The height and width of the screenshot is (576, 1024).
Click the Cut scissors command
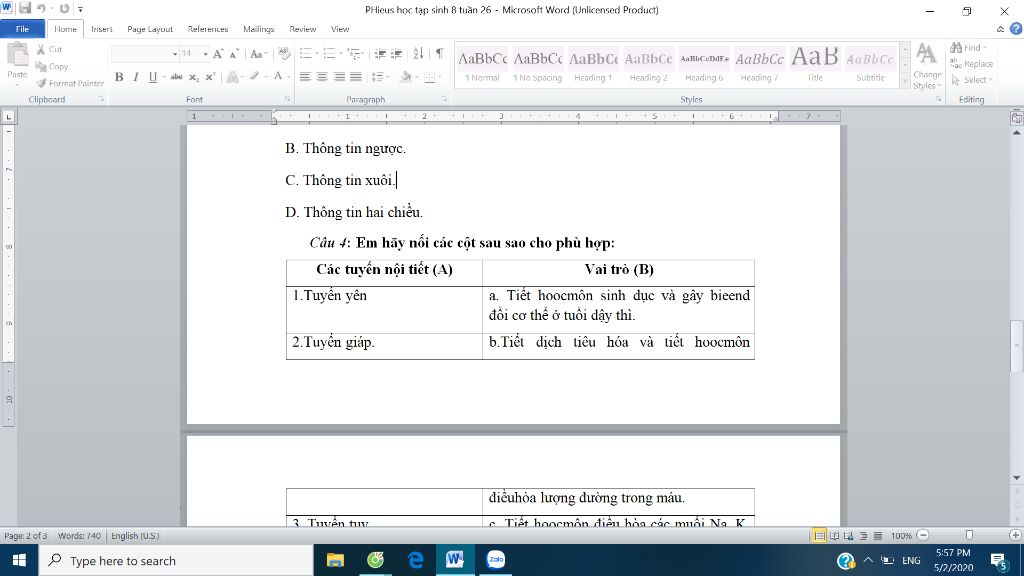pyautogui.click(x=49, y=50)
